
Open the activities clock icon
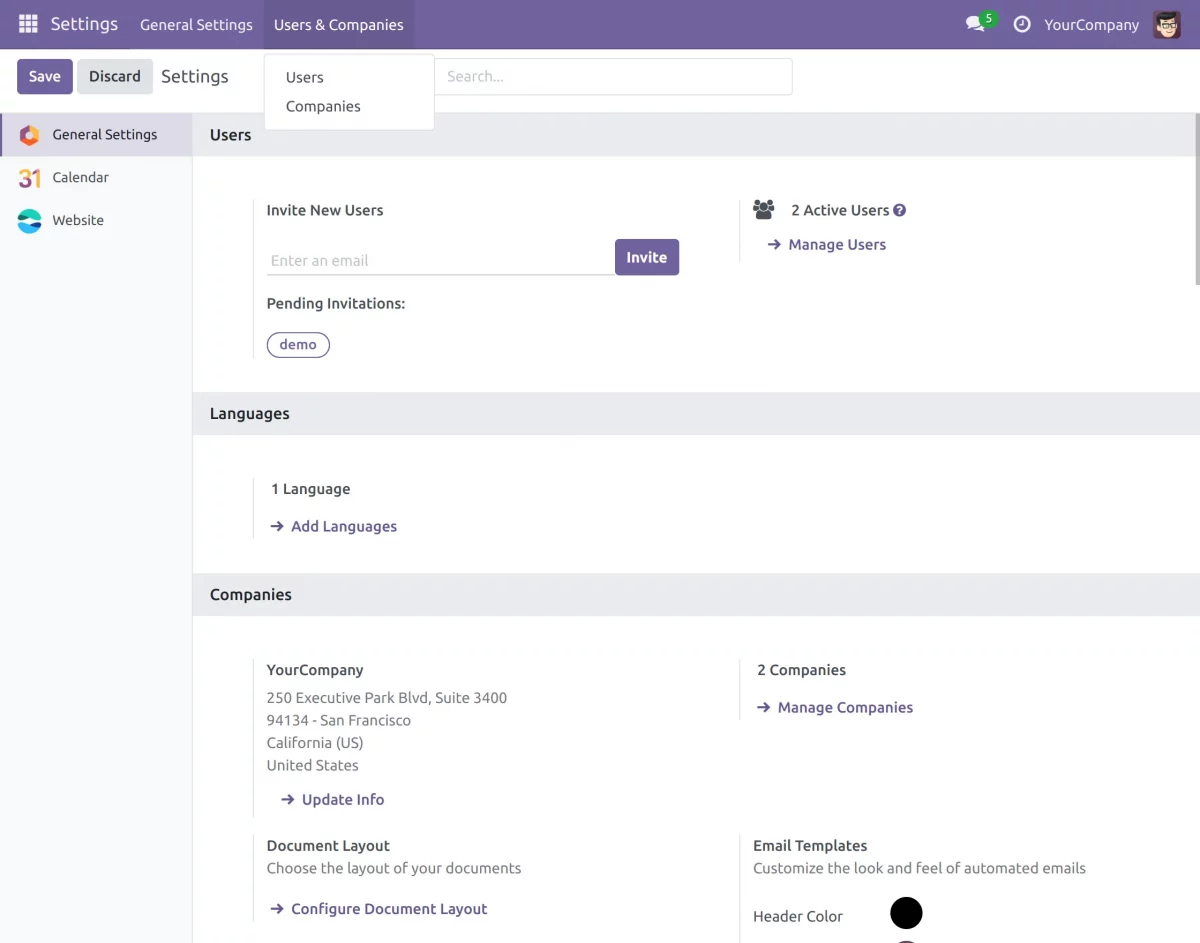point(1022,24)
